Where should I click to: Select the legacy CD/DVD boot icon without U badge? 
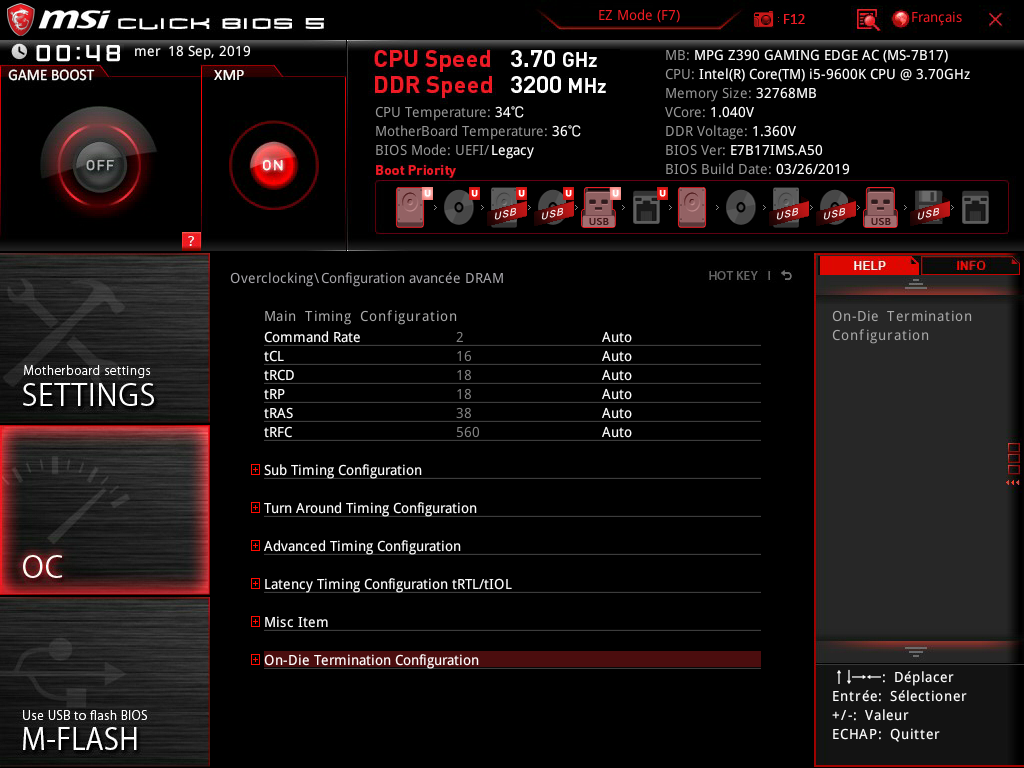click(x=740, y=207)
